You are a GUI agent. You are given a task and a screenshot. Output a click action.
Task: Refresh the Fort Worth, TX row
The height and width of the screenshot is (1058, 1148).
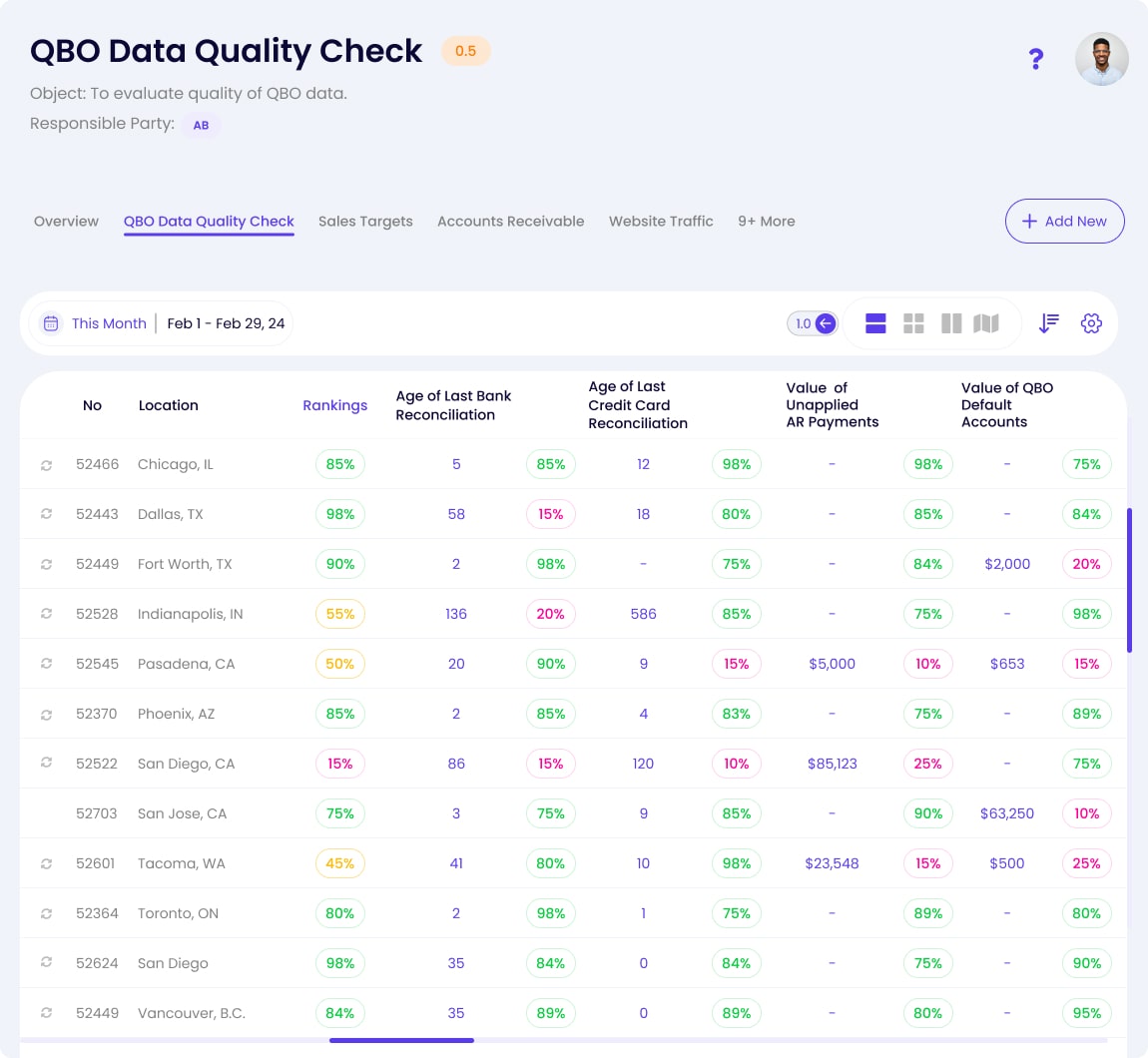point(46,564)
